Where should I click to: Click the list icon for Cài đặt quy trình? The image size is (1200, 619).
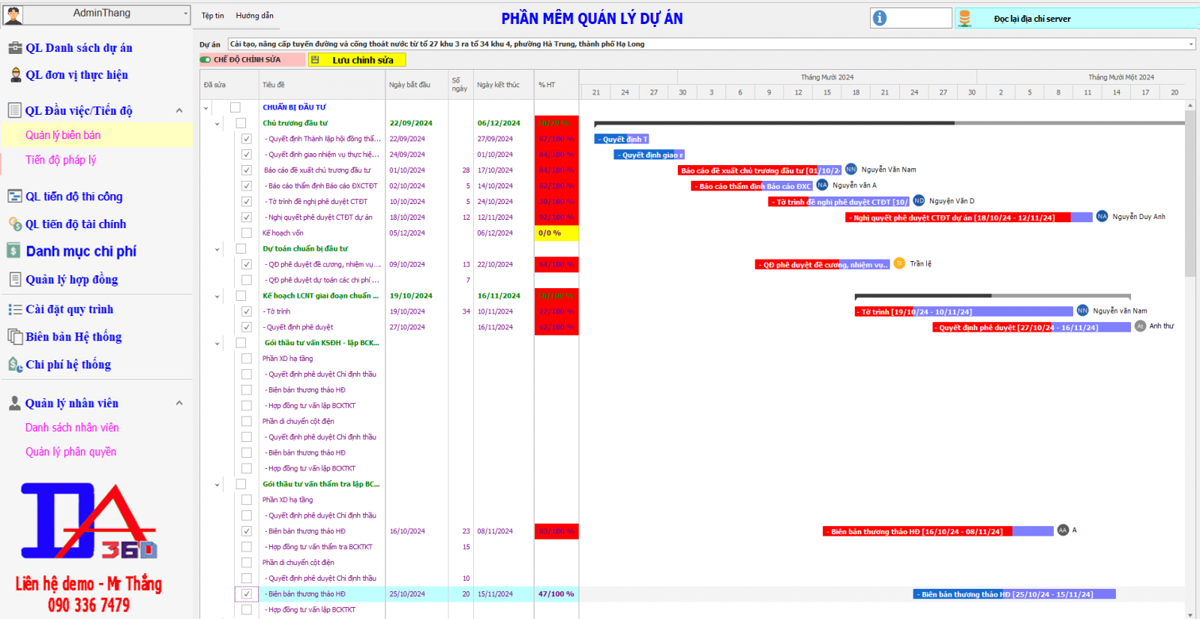pos(15,310)
